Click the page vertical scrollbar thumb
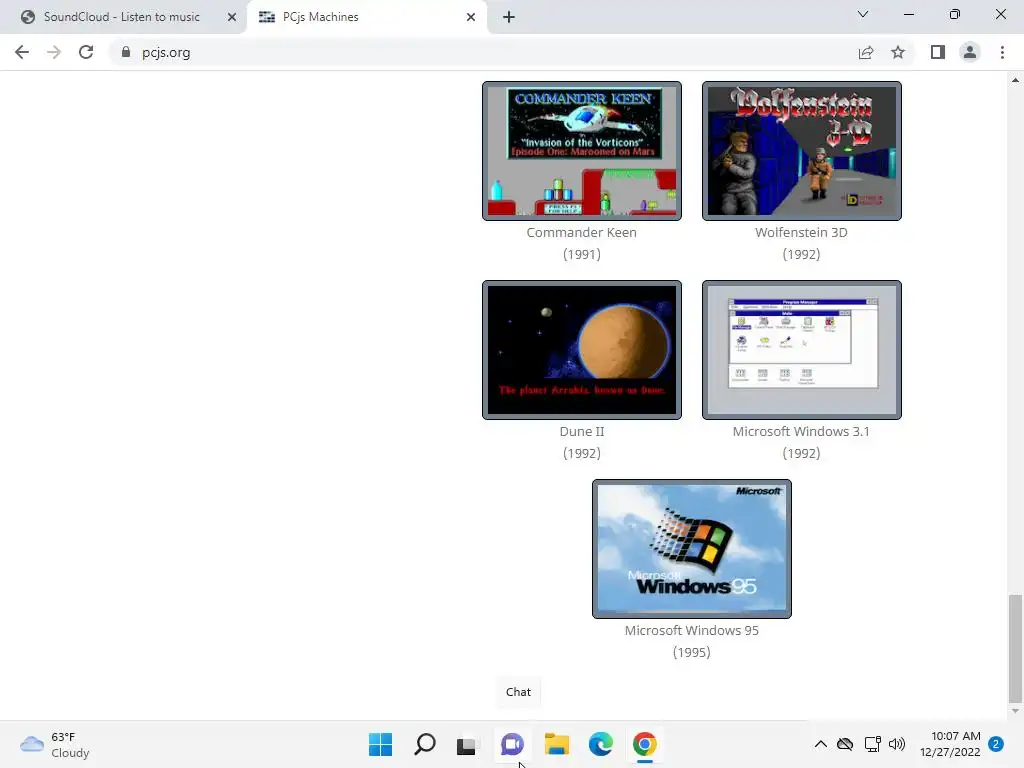Image resolution: width=1024 pixels, height=768 pixels. click(x=1015, y=647)
